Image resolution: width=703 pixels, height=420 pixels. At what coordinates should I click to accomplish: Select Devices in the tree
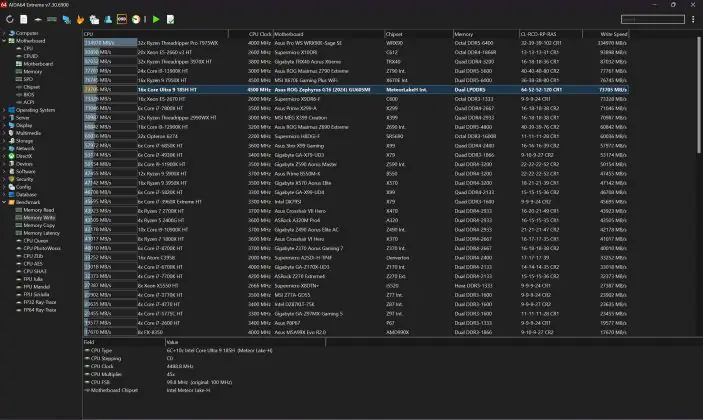pos(24,164)
